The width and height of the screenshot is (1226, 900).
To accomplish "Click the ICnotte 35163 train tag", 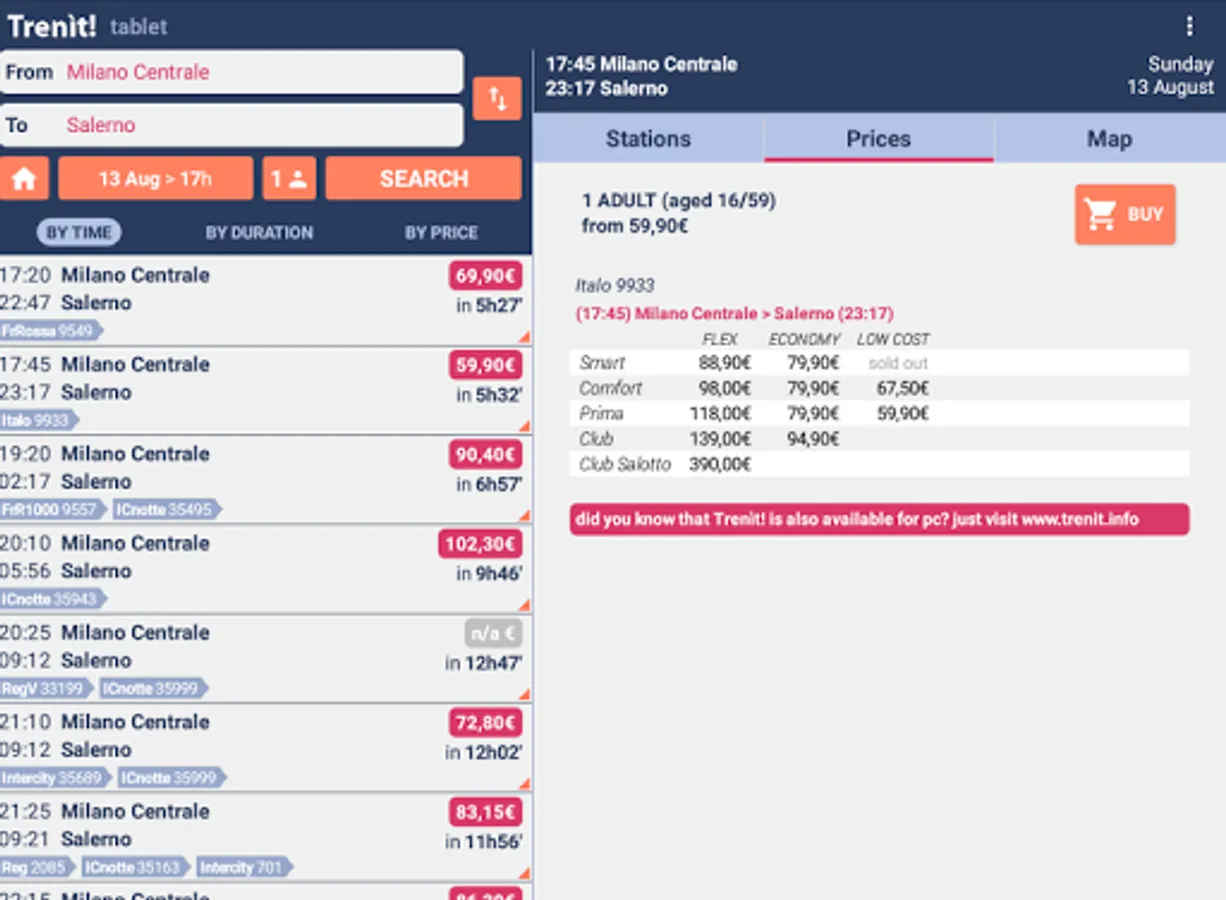I will tap(136, 867).
